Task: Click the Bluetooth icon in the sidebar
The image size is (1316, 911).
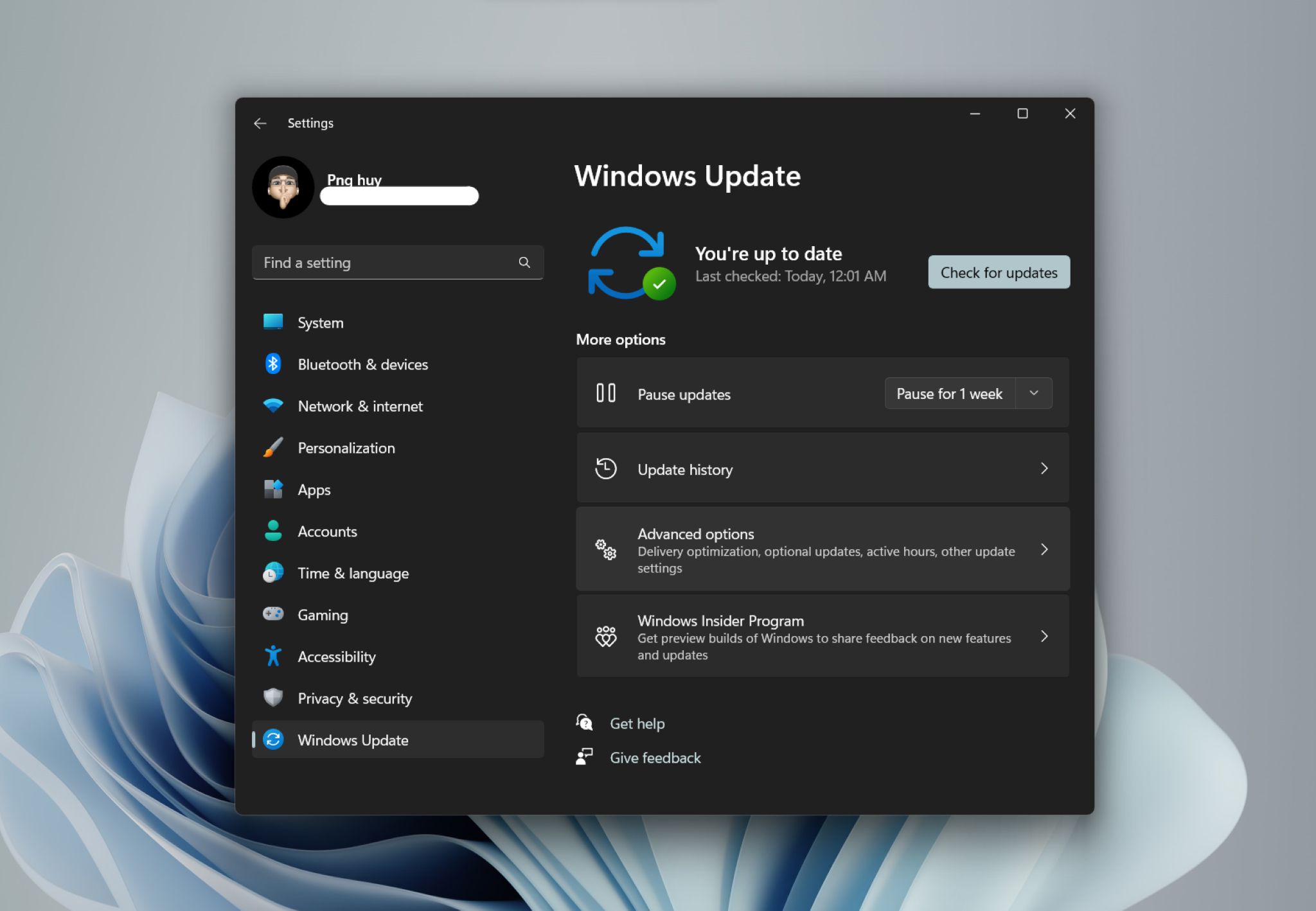Action: coord(273,364)
